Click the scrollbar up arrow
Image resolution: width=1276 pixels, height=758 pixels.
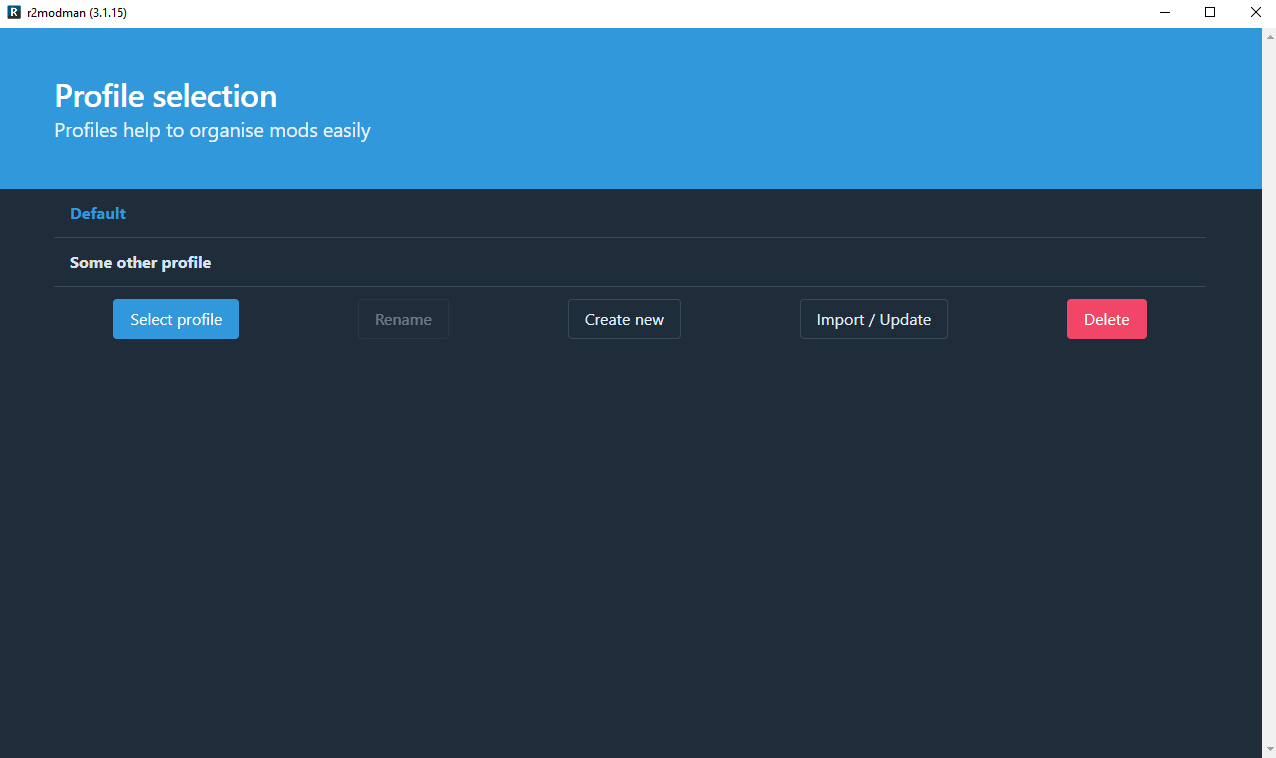[1269, 37]
